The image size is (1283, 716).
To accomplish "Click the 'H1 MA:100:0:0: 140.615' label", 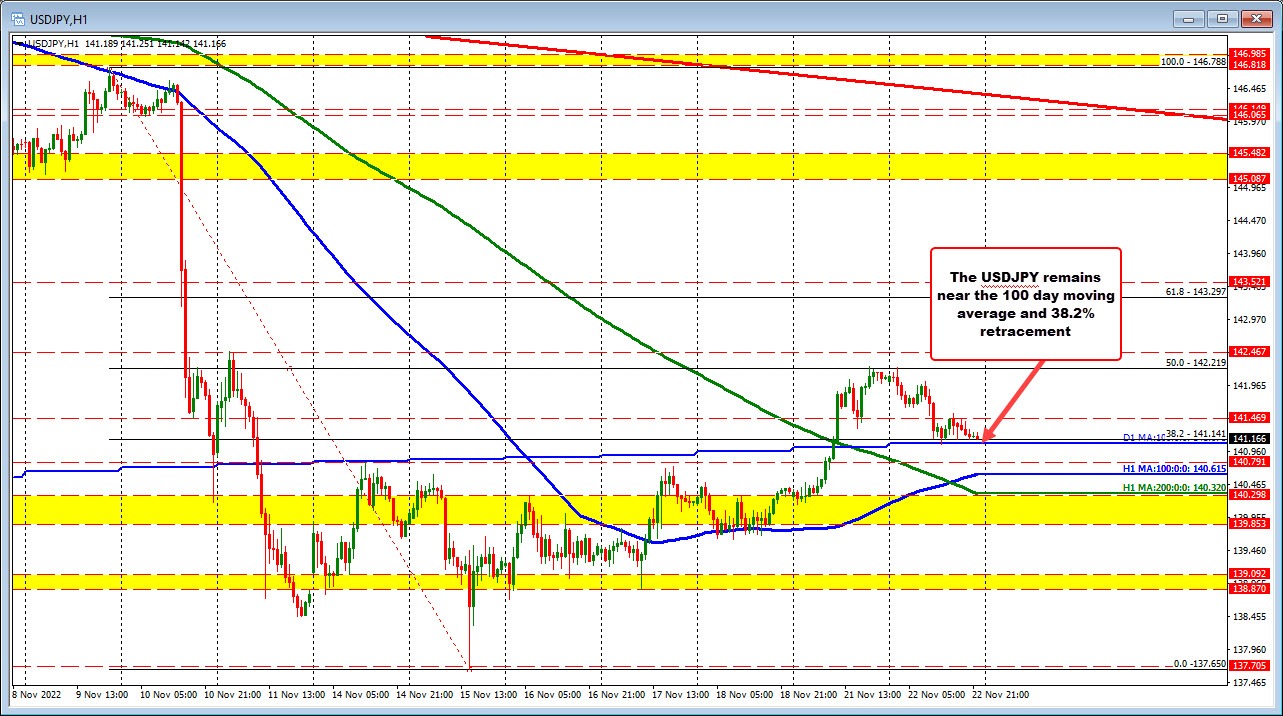I will tap(1173, 468).
